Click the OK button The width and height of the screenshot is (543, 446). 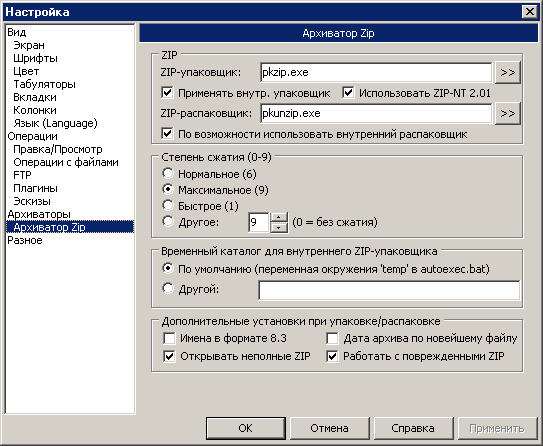246,428
